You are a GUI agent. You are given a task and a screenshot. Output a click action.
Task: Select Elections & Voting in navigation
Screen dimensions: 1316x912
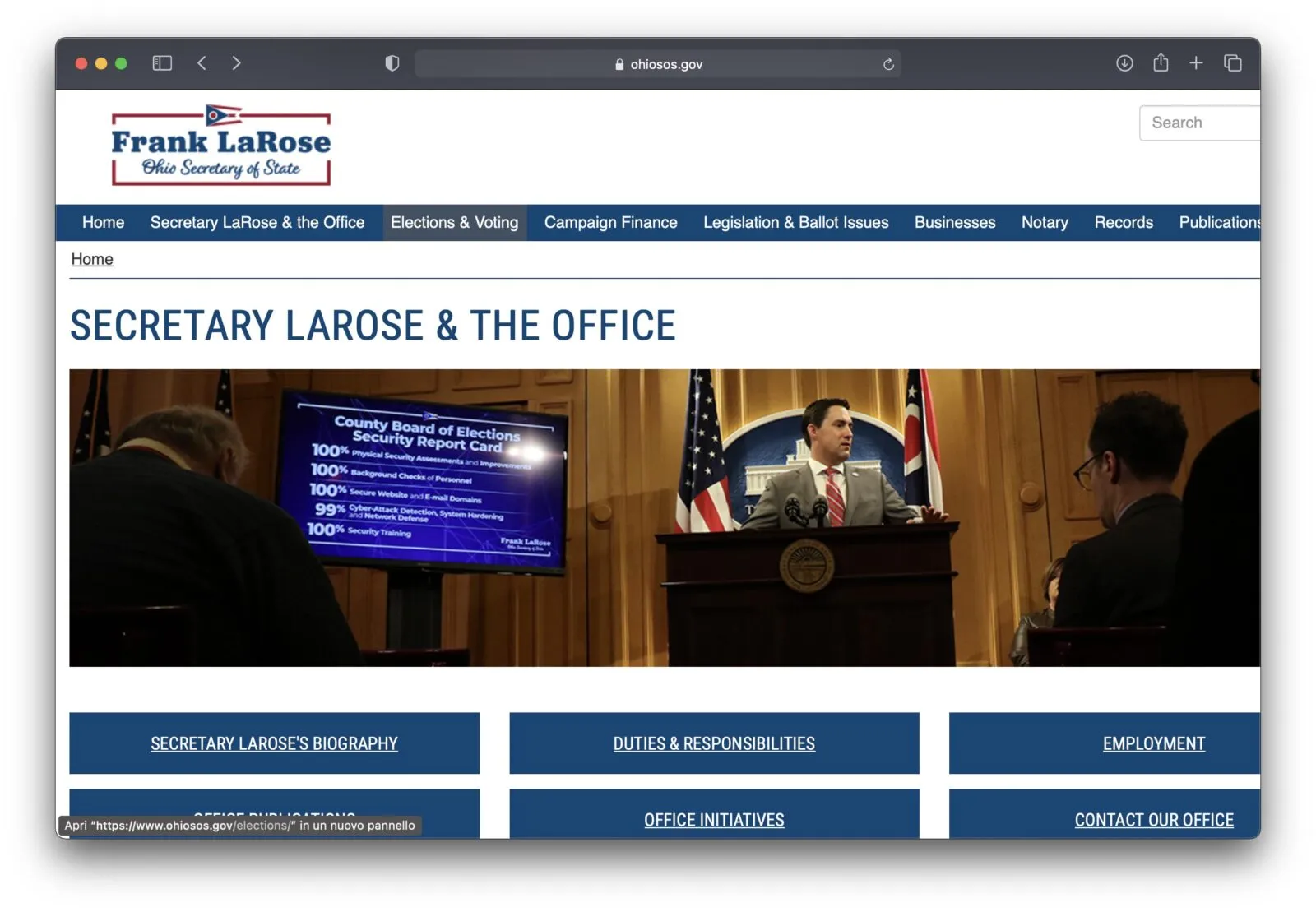click(x=455, y=223)
